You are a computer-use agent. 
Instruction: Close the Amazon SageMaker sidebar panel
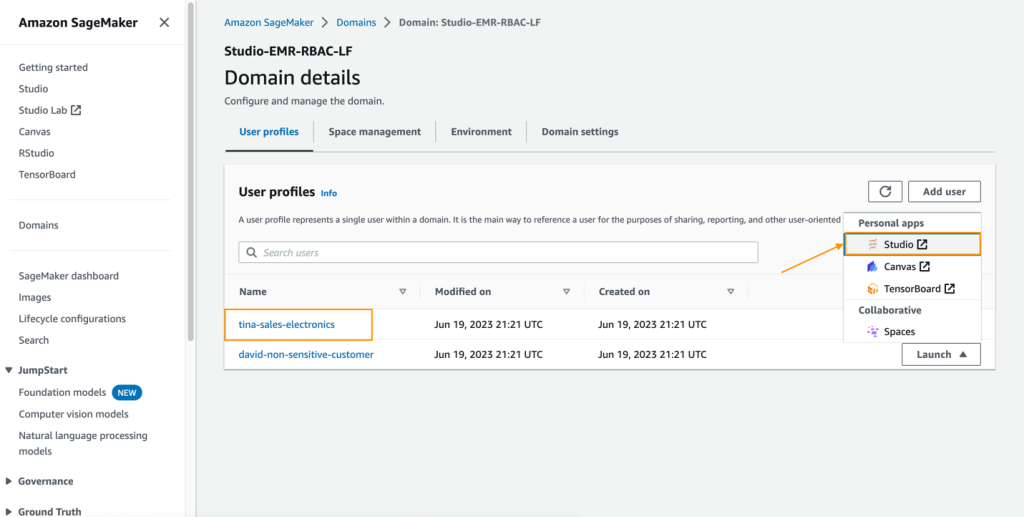164,23
